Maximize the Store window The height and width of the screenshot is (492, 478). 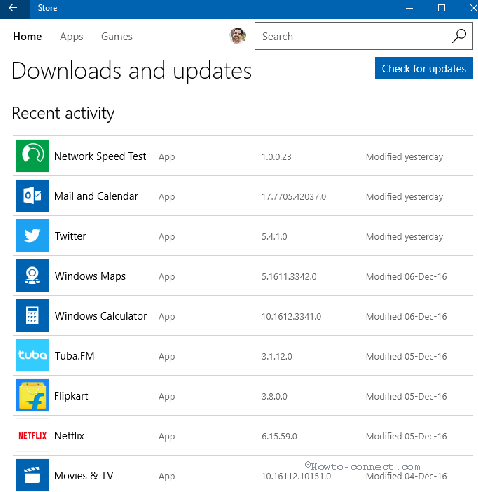tap(441, 8)
